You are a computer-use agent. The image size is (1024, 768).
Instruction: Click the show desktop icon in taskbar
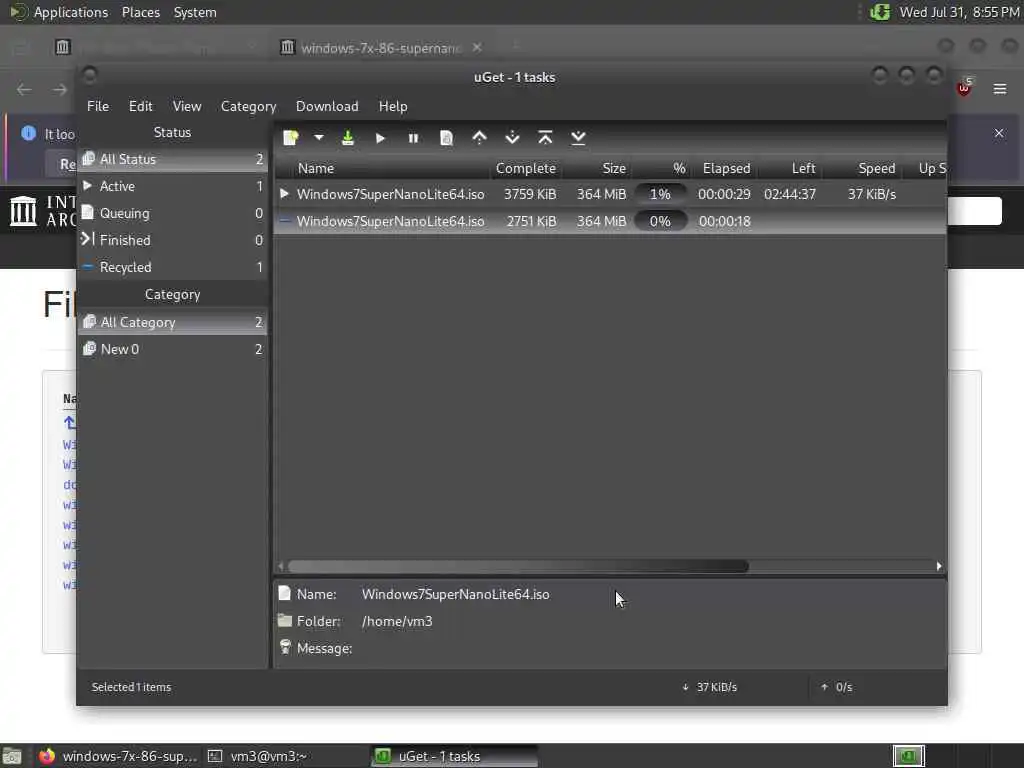[12, 756]
